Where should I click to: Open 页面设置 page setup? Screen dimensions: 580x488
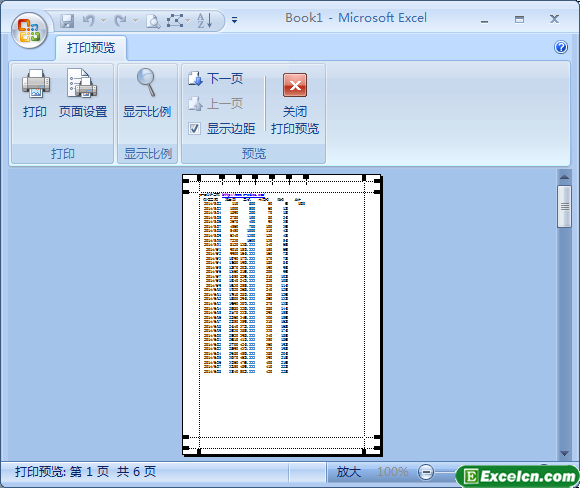pos(83,92)
